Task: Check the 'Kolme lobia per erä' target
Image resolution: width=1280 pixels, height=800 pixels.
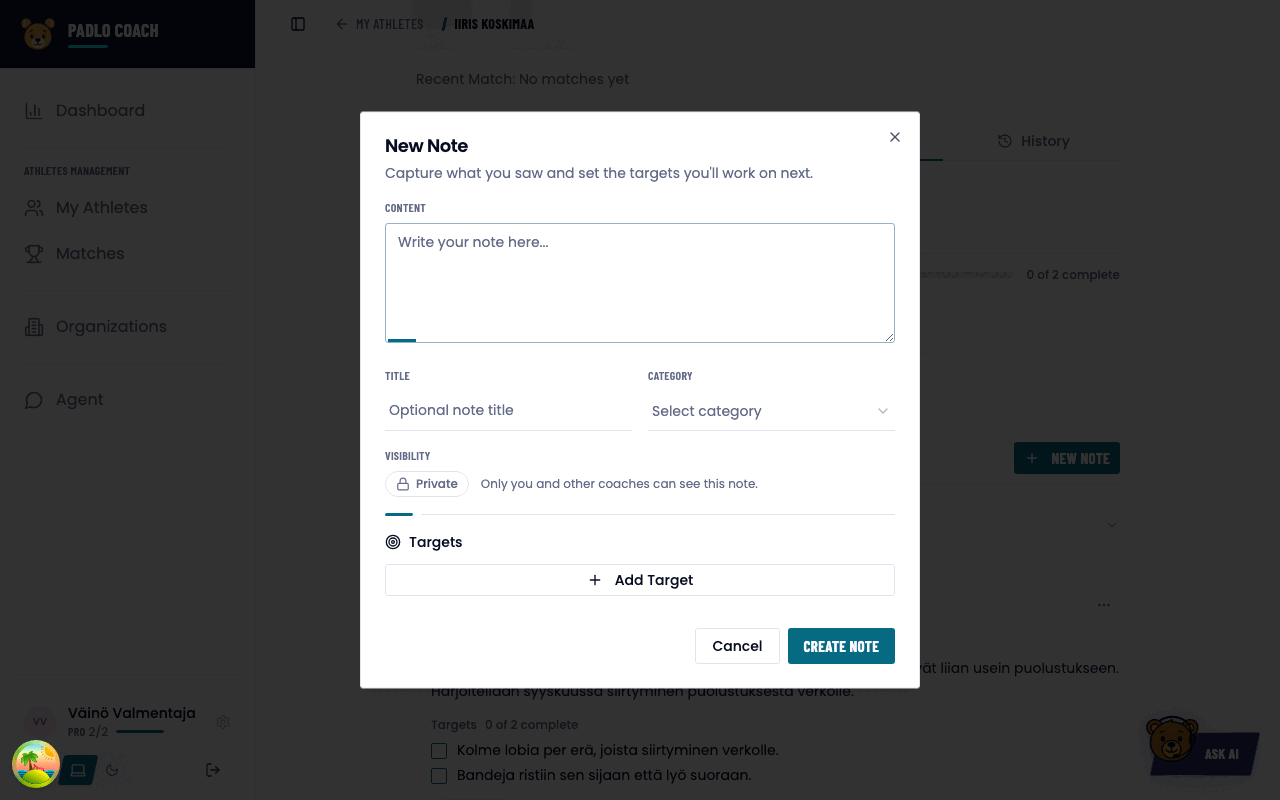Action: (439, 750)
